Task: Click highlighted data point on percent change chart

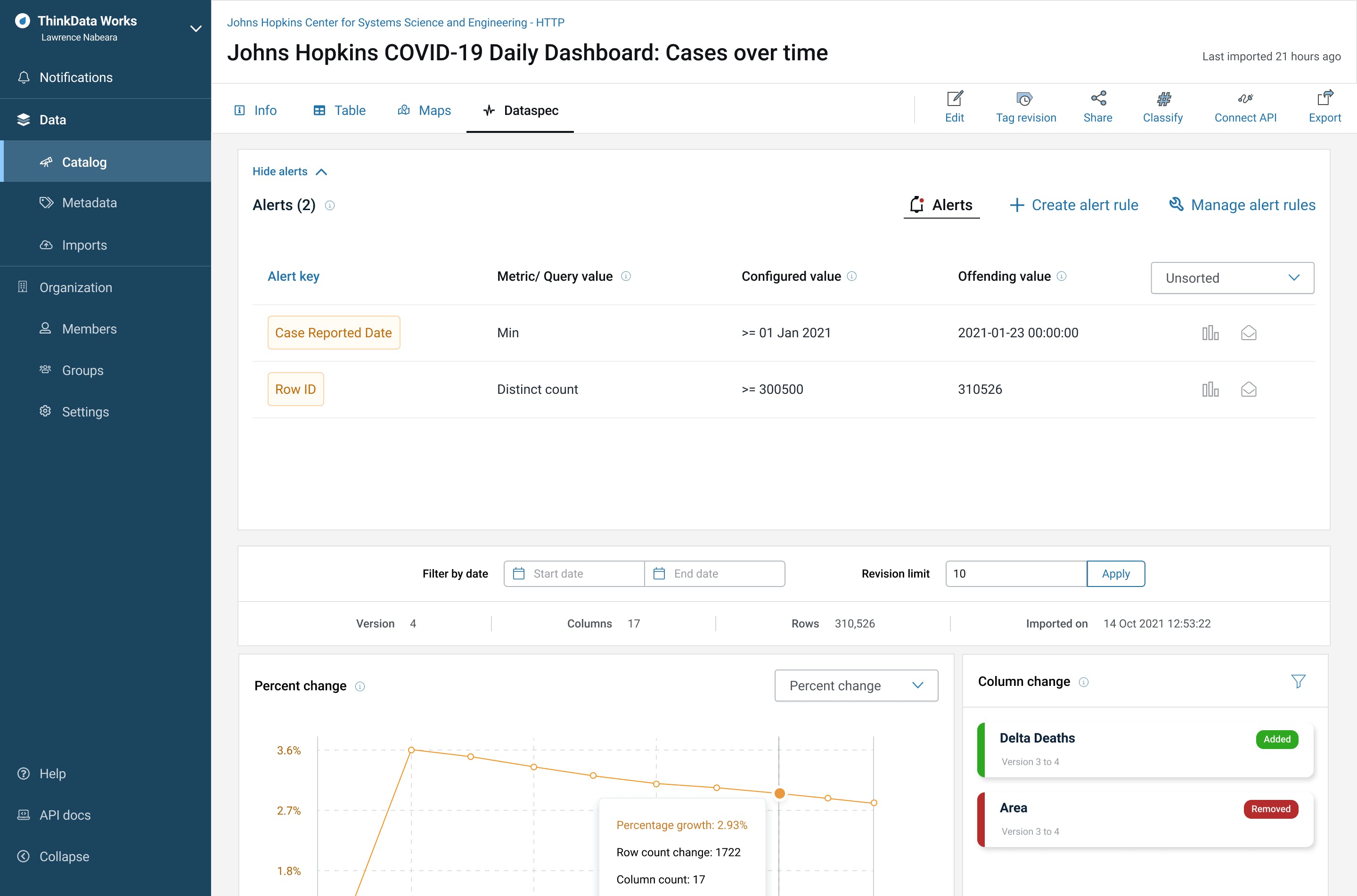Action: (779, 794)
